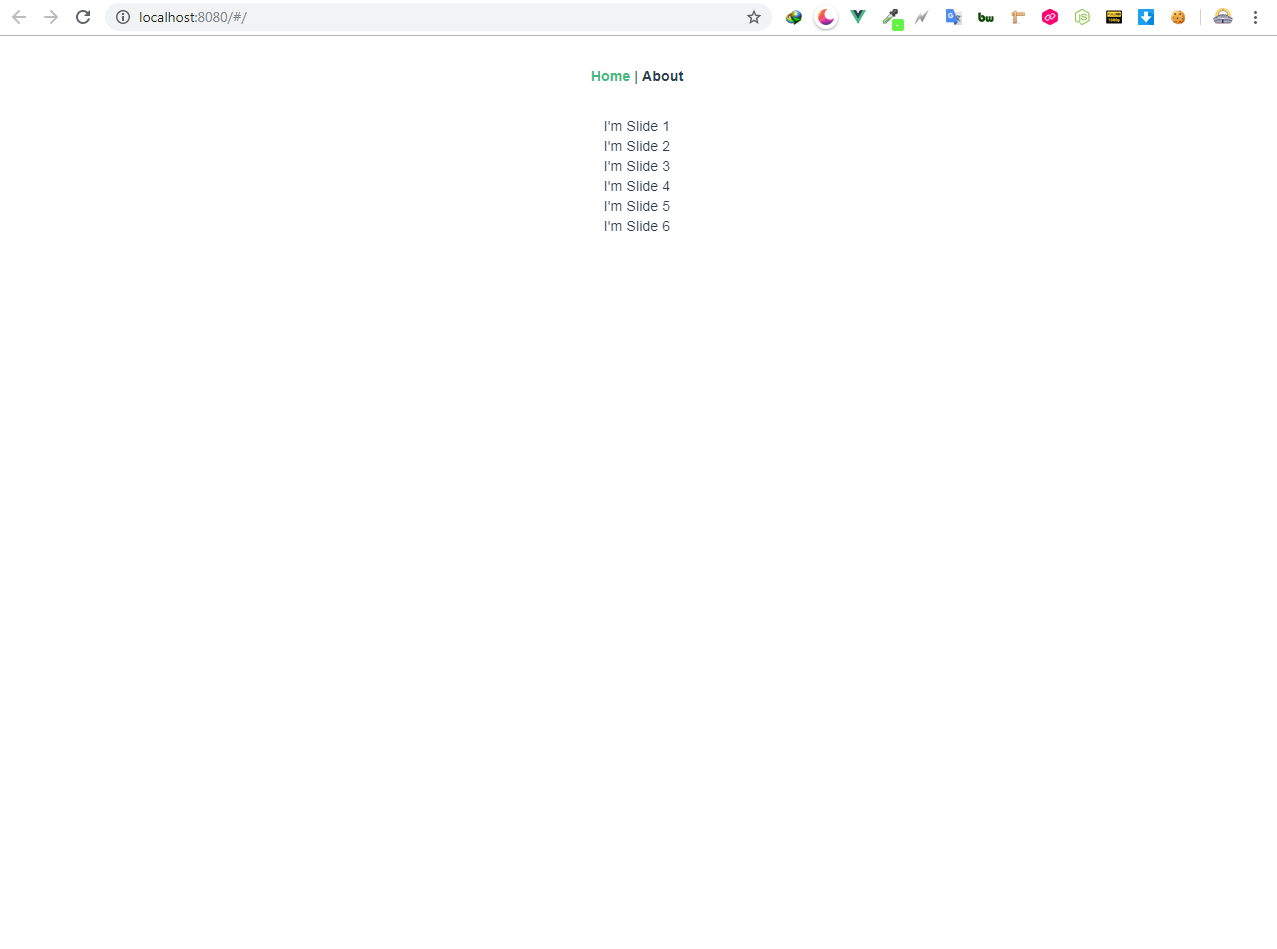Open the Vue.js devtools extension
Image resolution: width=1277 pixels, height=949 pixels.
857,17
